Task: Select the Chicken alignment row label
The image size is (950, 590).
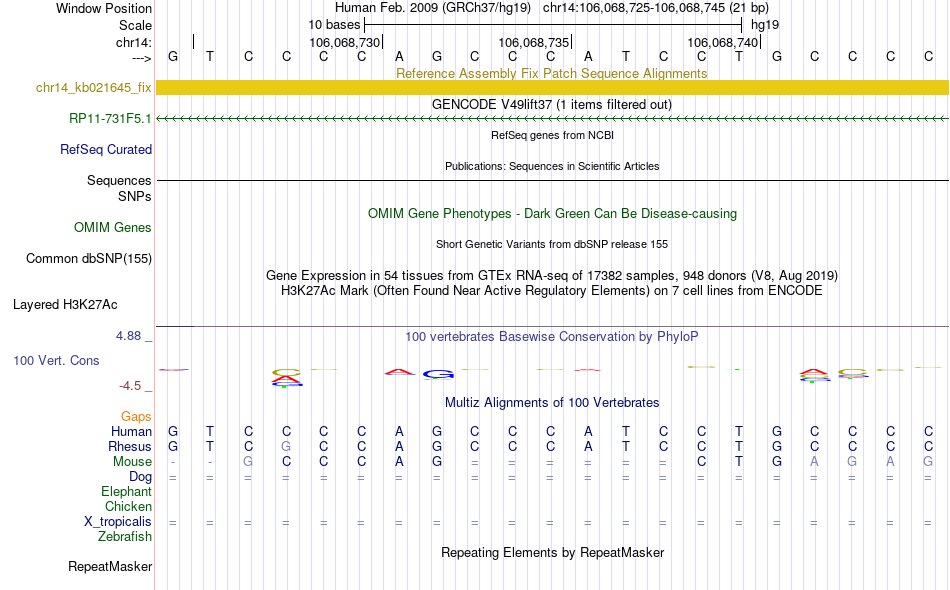Action: pyautogui.click(x=128, y=506)
